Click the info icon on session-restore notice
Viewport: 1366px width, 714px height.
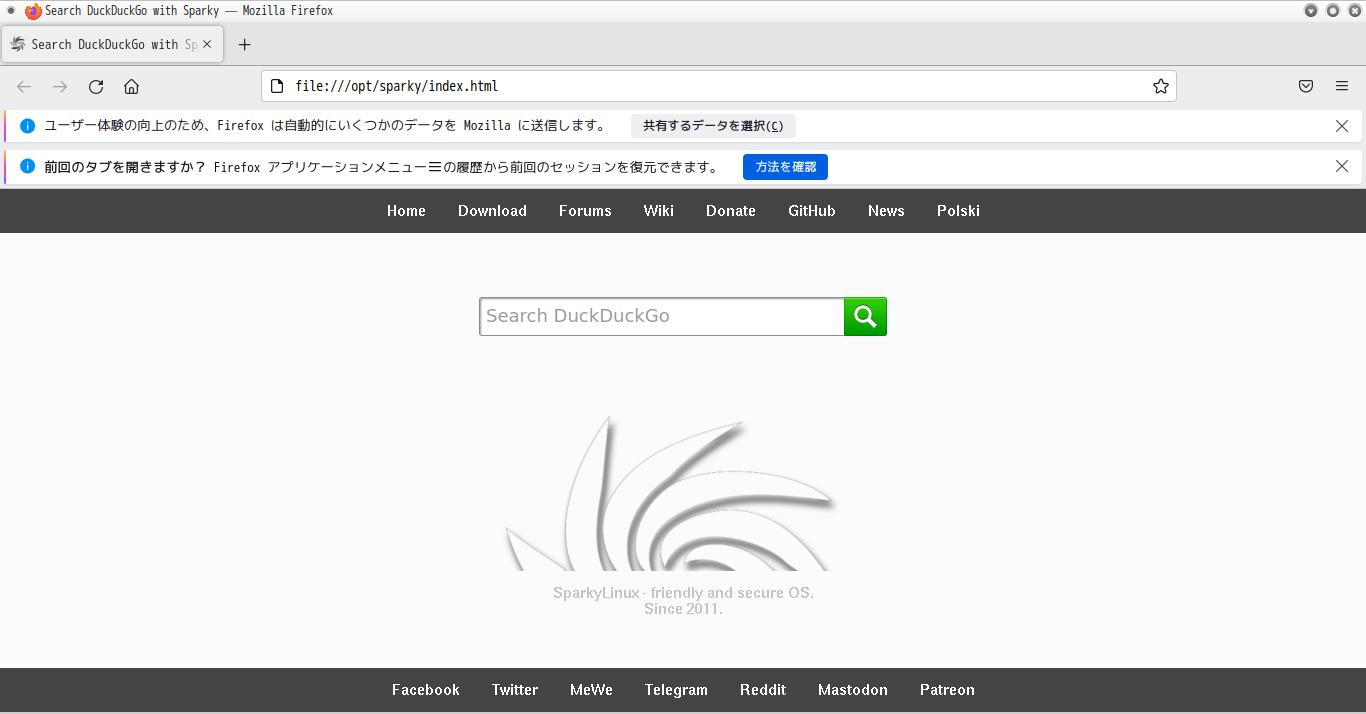pos(28,166)
